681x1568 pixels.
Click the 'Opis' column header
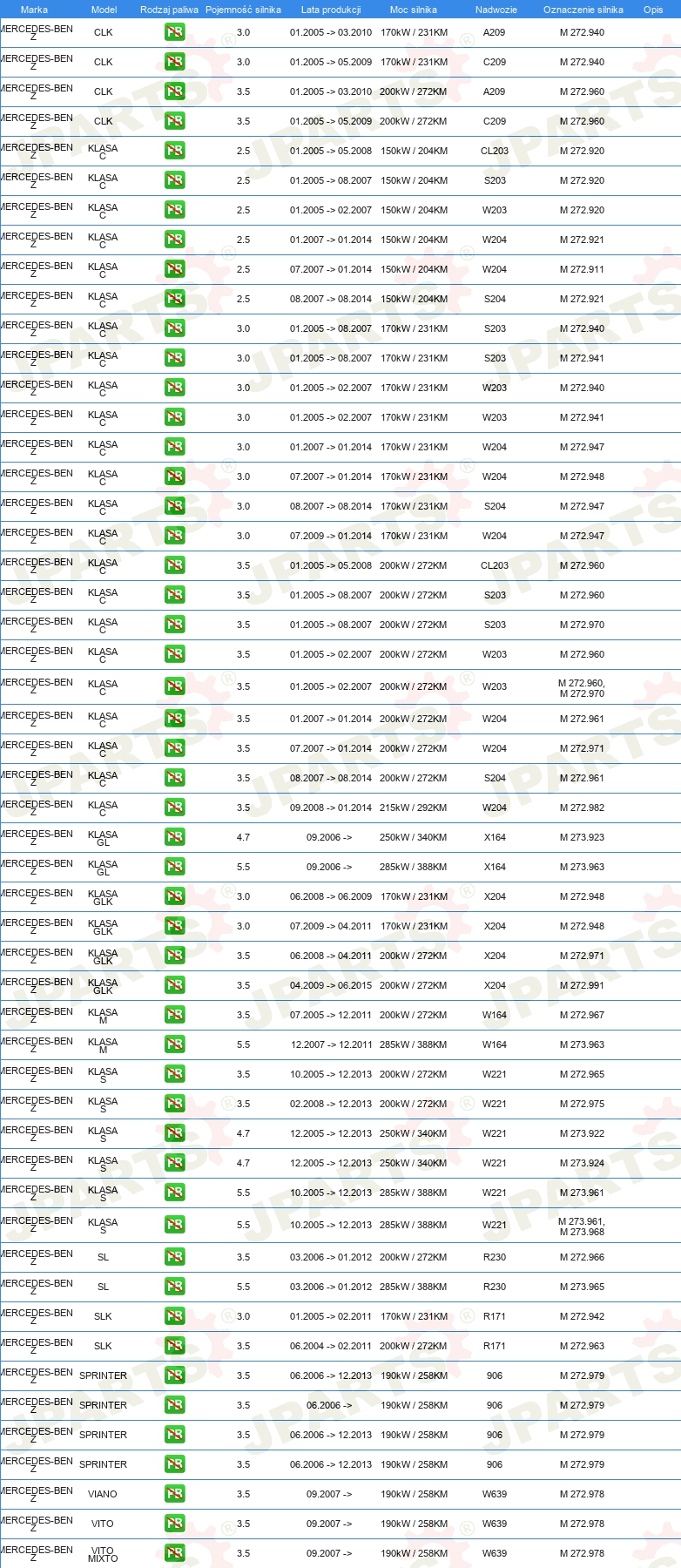click(x=653, y=10)
